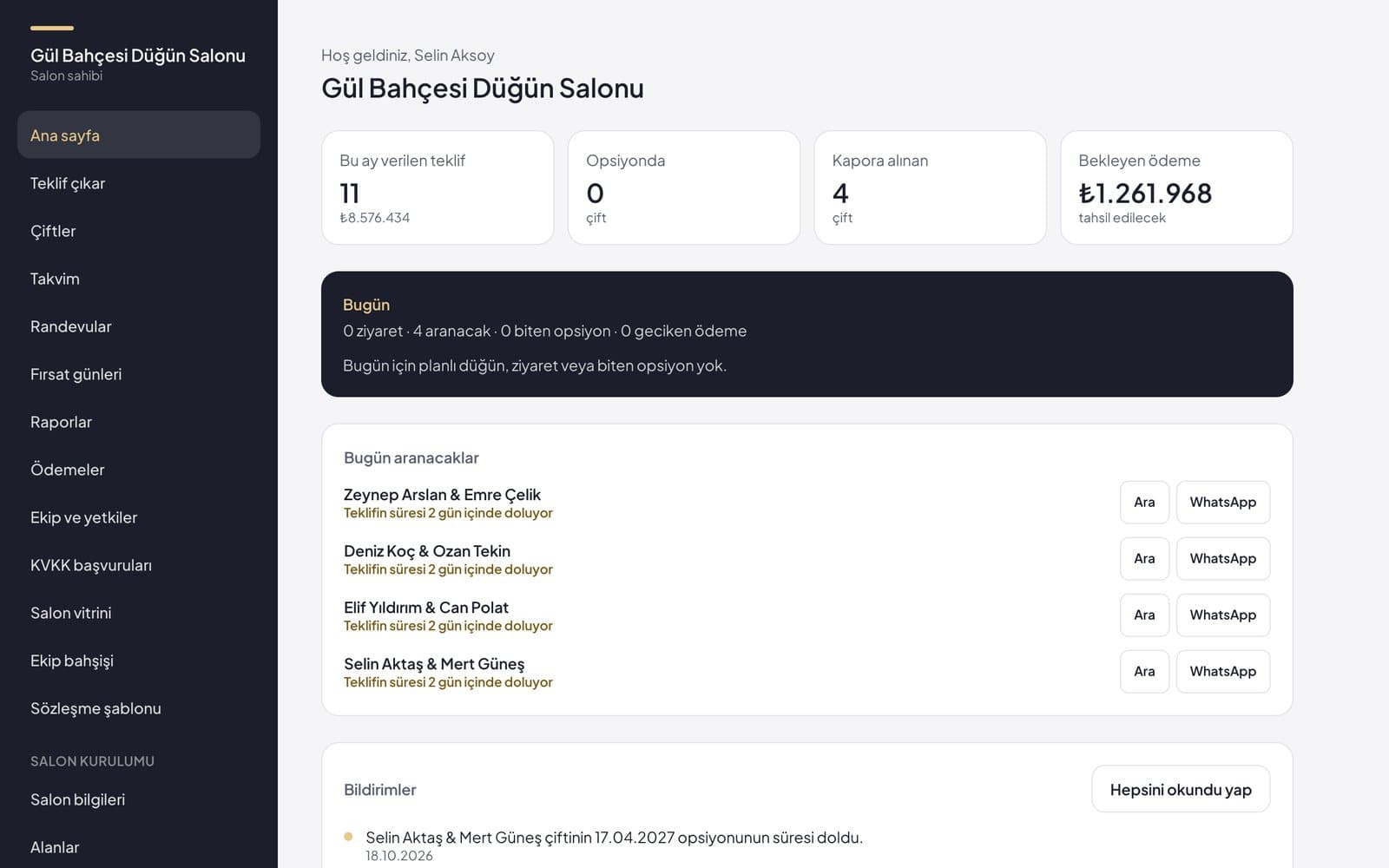This screenshot has height=868, width=1389.
Task: Click the name Deniz Koç & Ozan Tekin
Action: tap(427, 551)
